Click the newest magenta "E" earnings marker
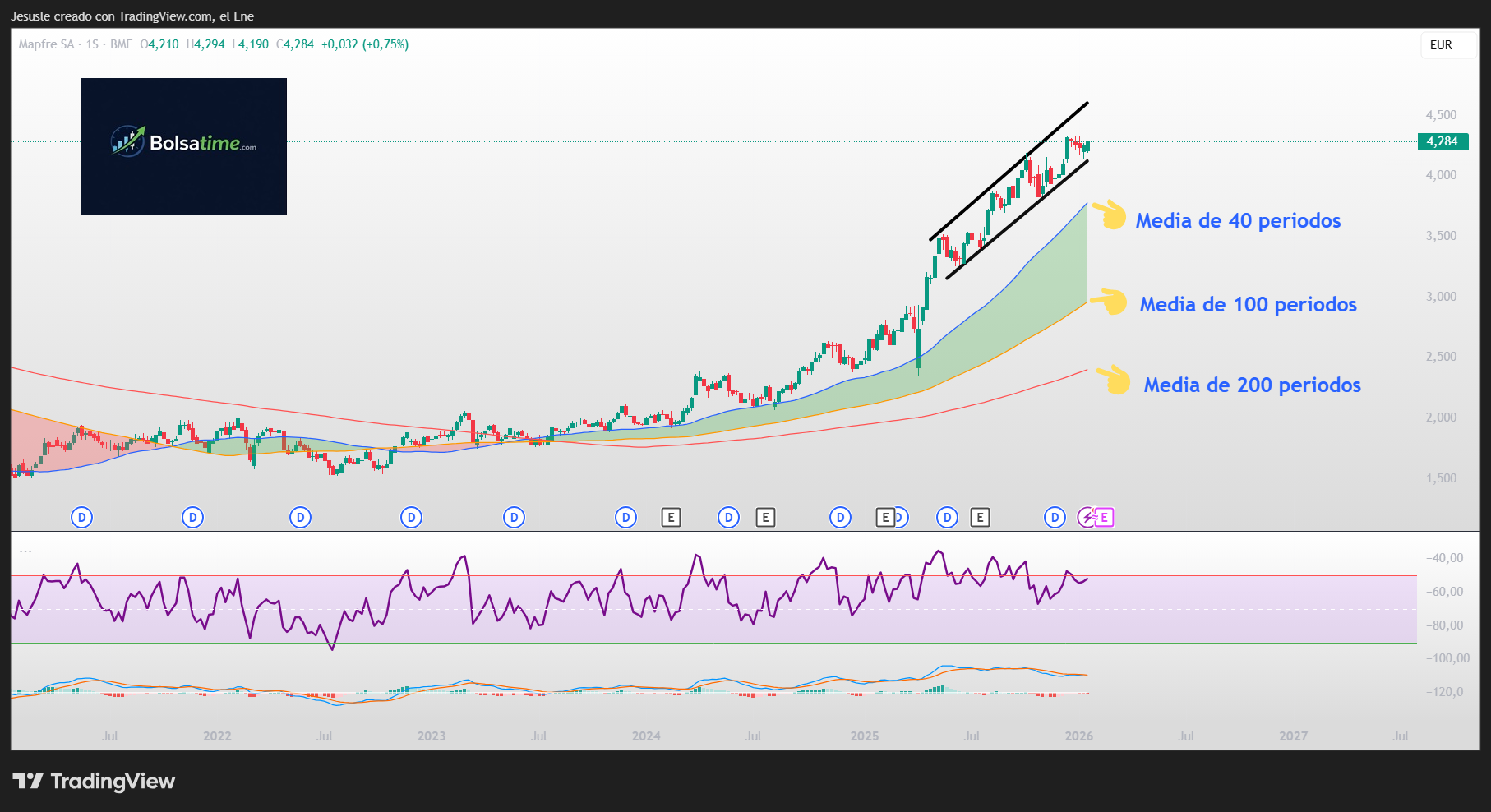The image size is (1491, 812). (1105, 518)
